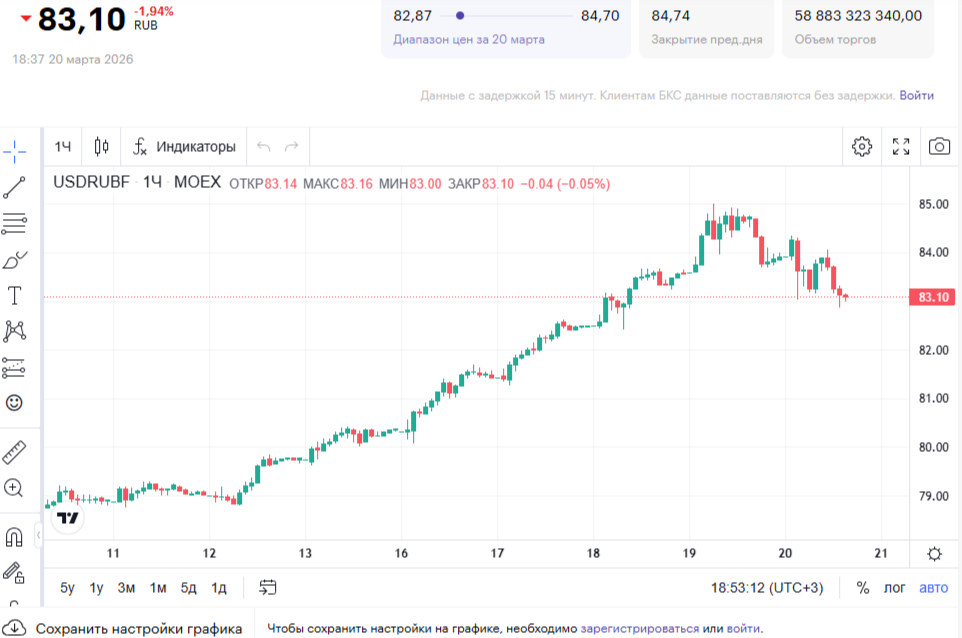Open the brush drawing tool
The image size is (962, 638).
click(15, 260)
